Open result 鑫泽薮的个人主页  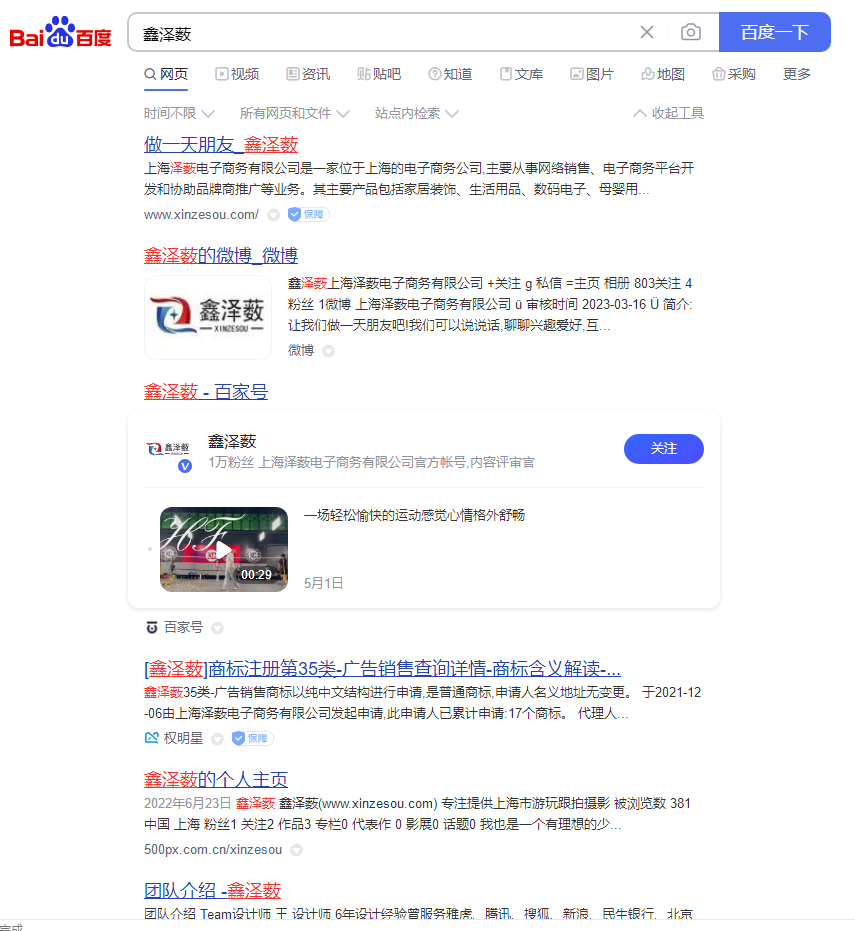216,779
